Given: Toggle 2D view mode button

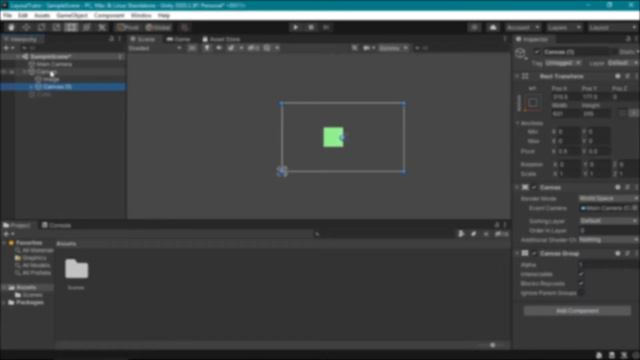Looking at the screenshot, I should click(192, 48).
